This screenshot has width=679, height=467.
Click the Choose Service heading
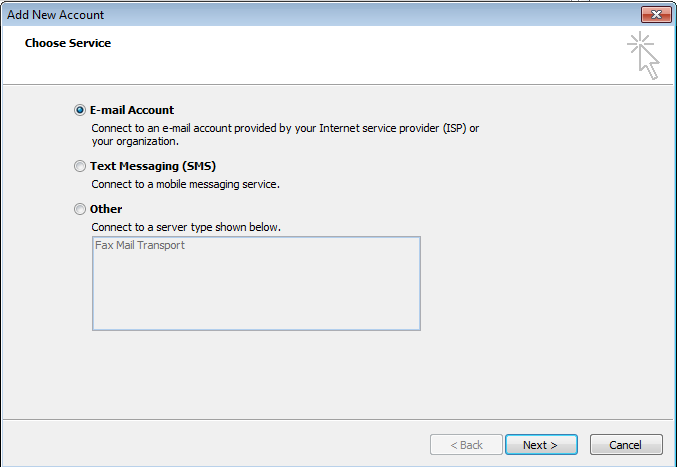[x=68, y=43]
